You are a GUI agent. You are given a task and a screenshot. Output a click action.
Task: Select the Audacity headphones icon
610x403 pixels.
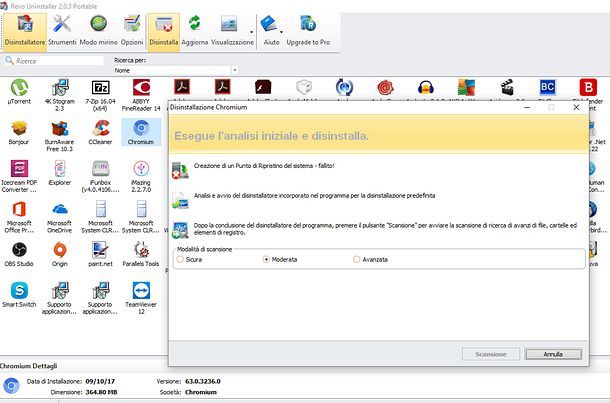pos(426,88)
